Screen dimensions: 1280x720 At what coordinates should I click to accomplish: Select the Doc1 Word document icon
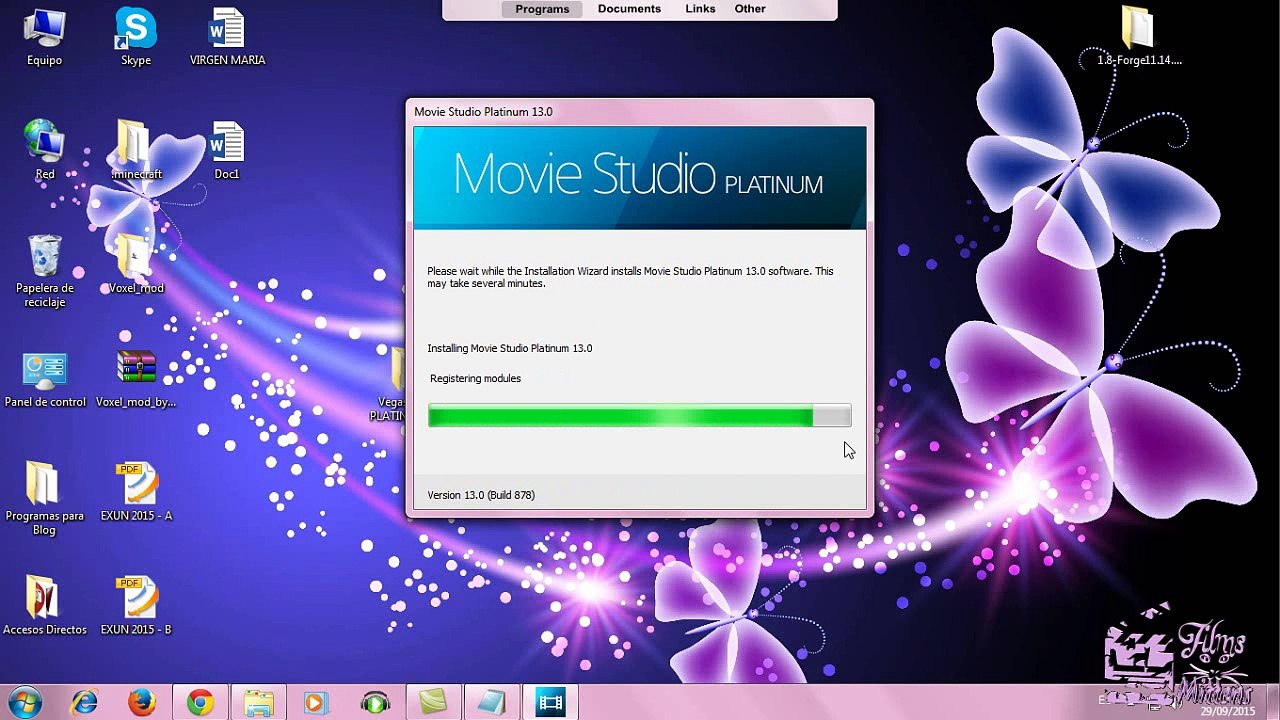pyautogui.click(x=227, y=151)
